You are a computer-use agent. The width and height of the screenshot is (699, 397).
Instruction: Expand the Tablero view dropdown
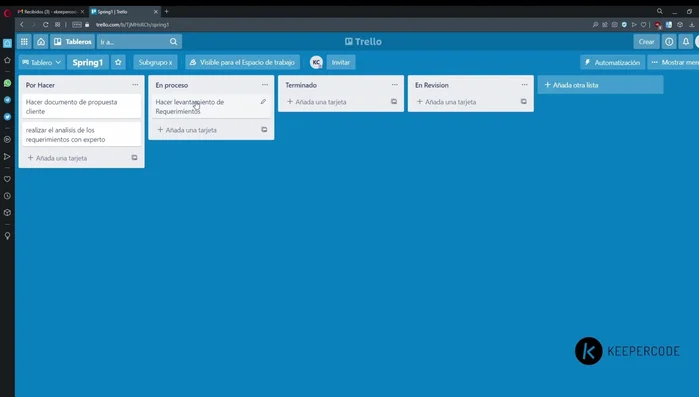tap(41, 62)
